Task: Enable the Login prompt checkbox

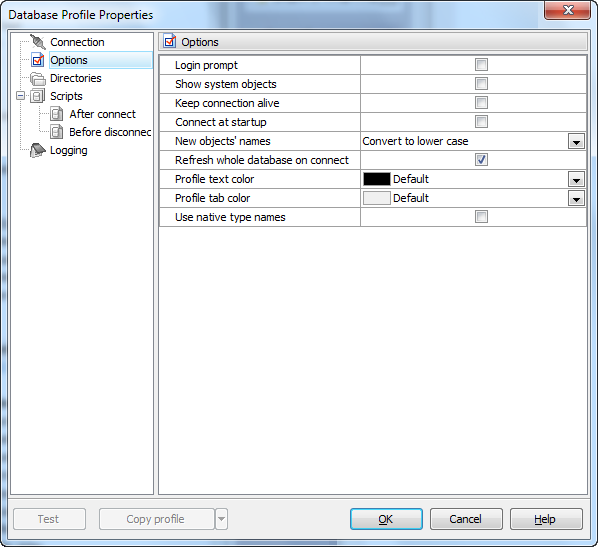Action: click(x=481, y=64)
